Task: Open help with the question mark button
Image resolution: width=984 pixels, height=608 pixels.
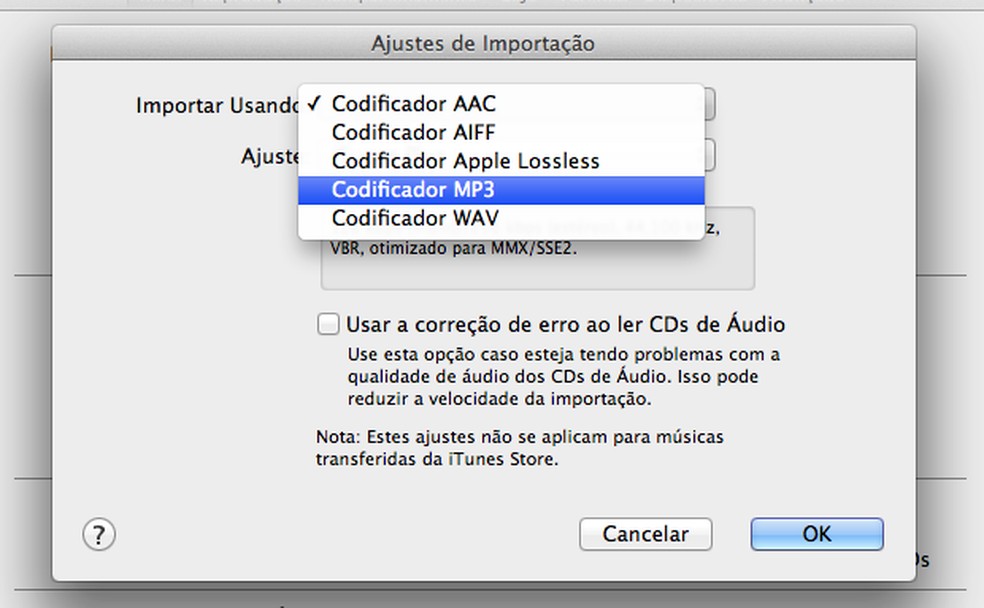Action: click(99, 534)
